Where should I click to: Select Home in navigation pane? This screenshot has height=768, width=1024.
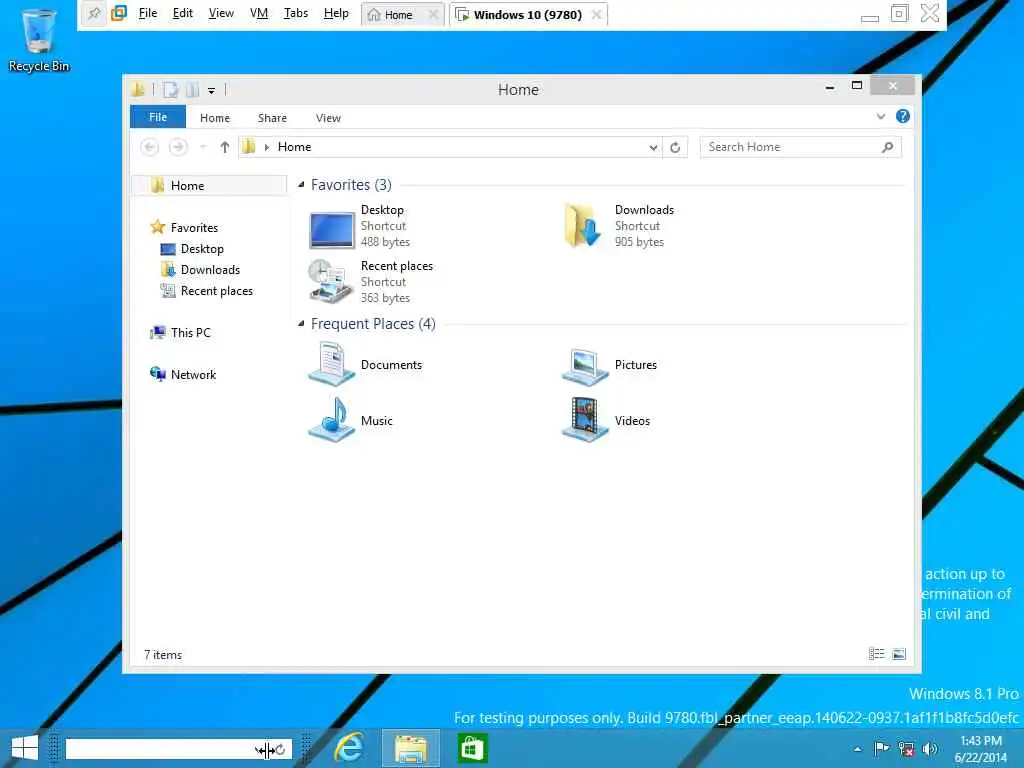pos(209,185)
